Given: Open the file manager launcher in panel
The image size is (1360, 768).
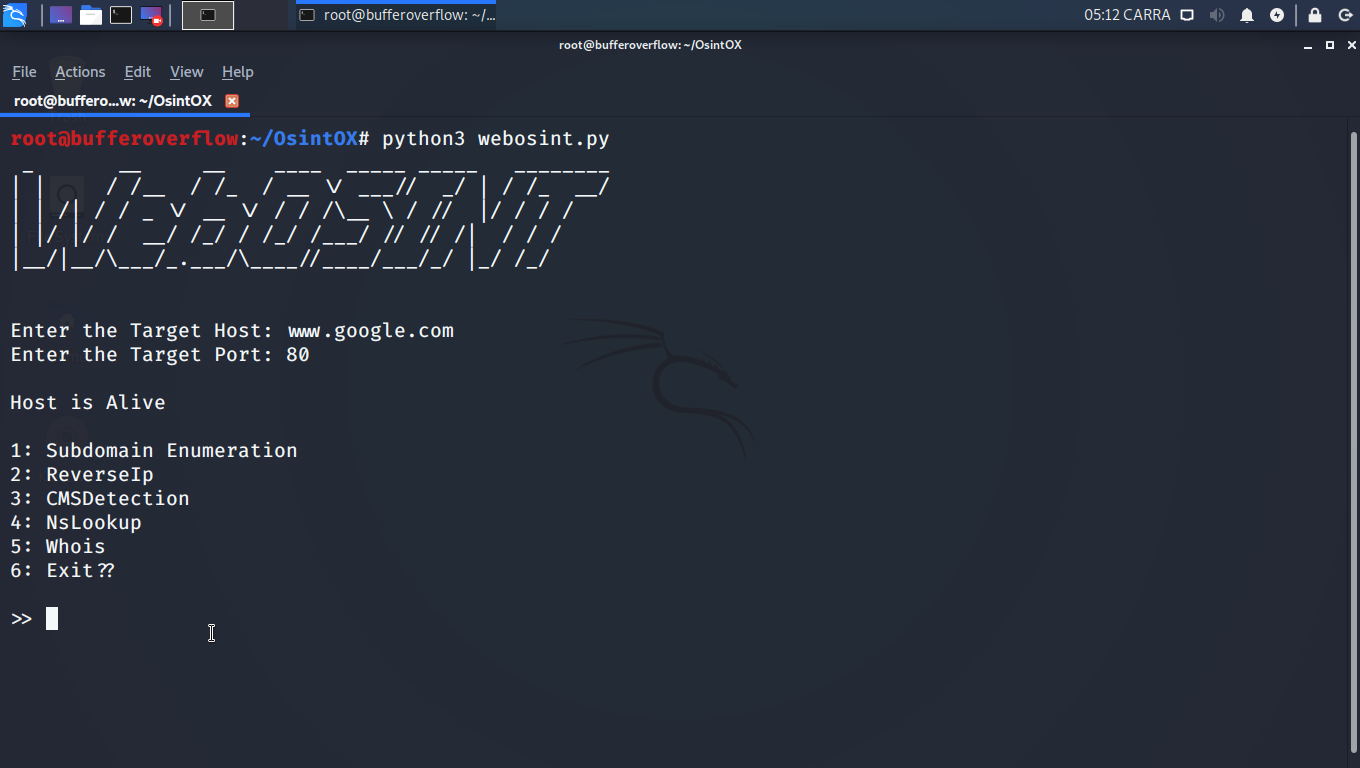Looking at the screenshot, I should point(91,15).
